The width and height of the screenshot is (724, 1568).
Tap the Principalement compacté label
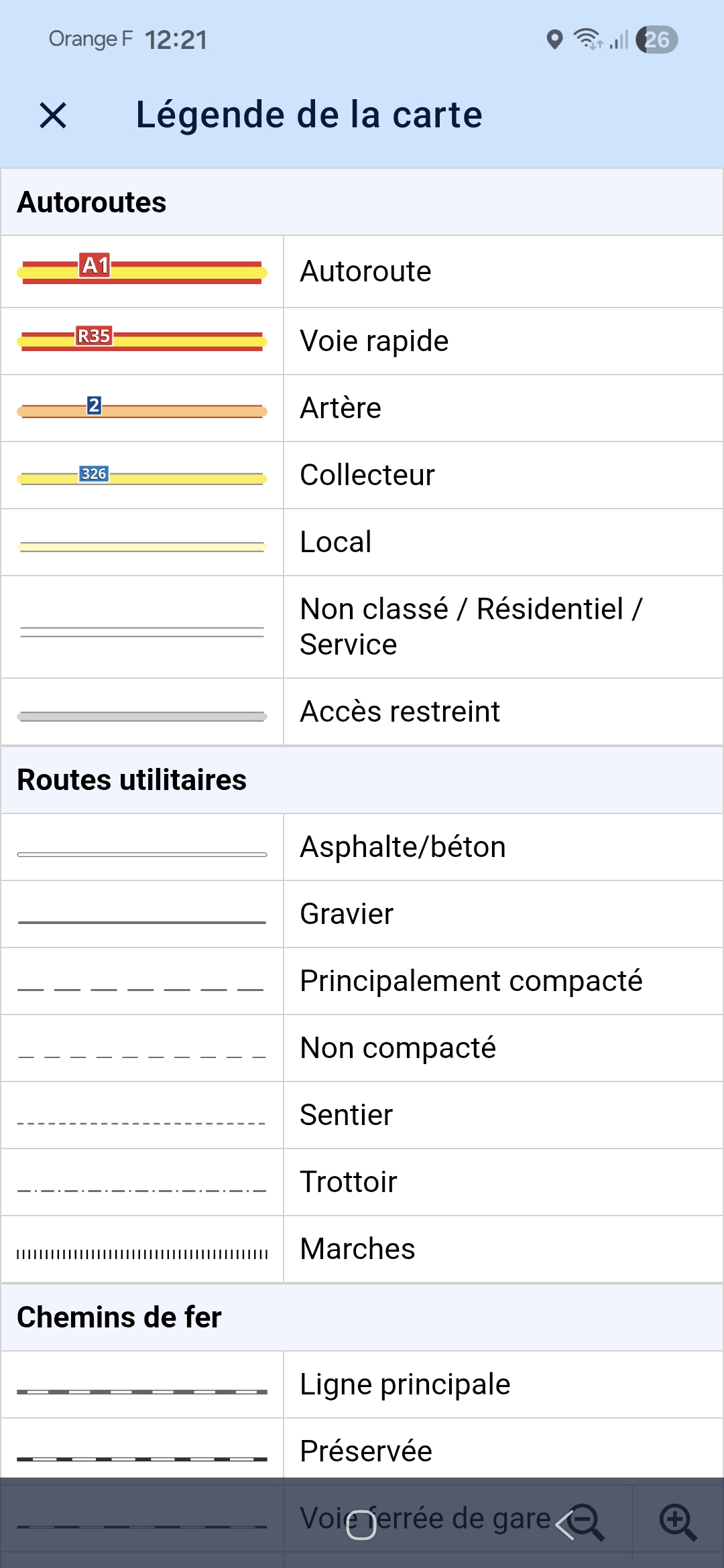(471, 981)
